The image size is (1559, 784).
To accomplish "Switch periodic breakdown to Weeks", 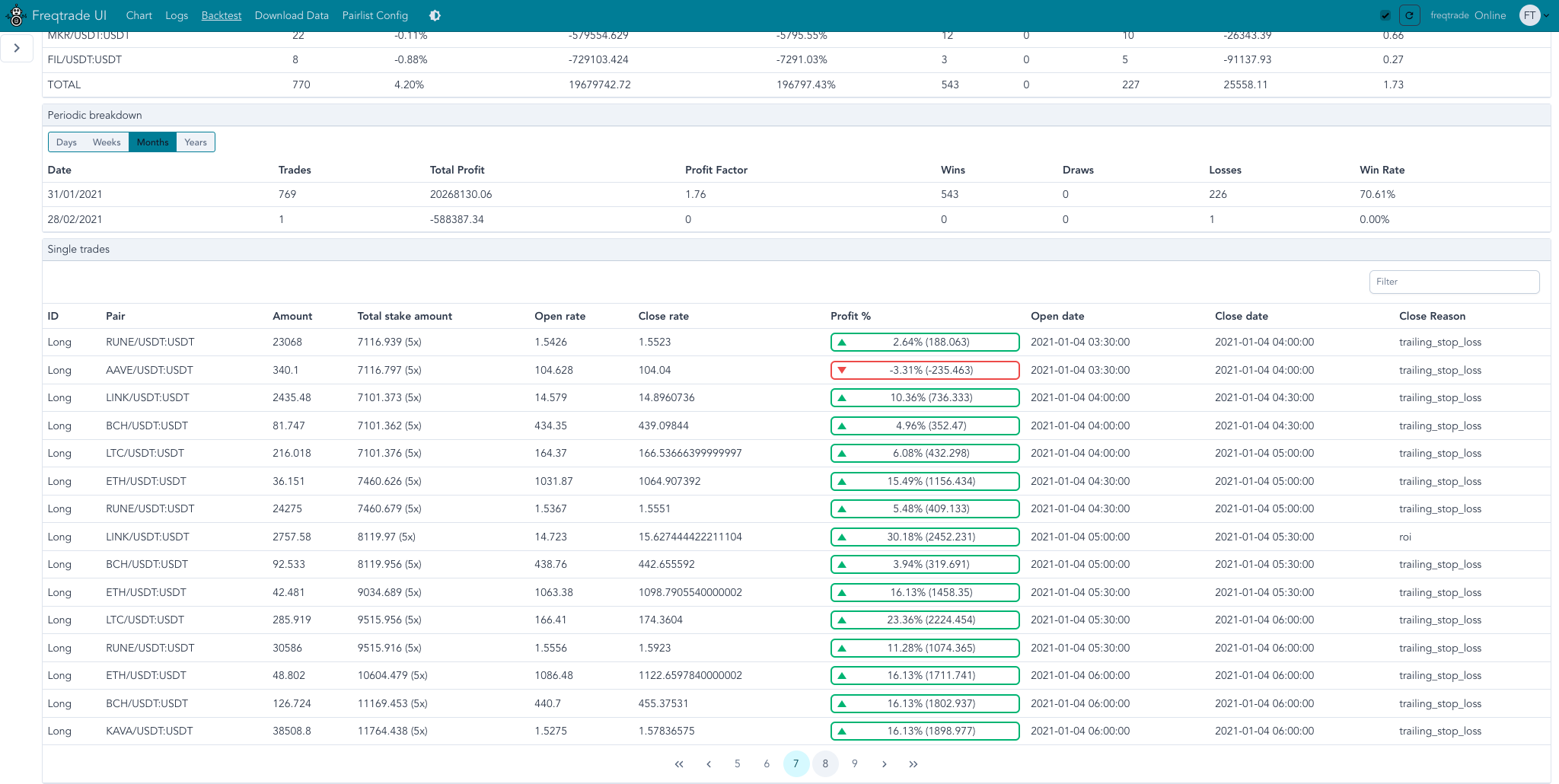I will 107,142.
